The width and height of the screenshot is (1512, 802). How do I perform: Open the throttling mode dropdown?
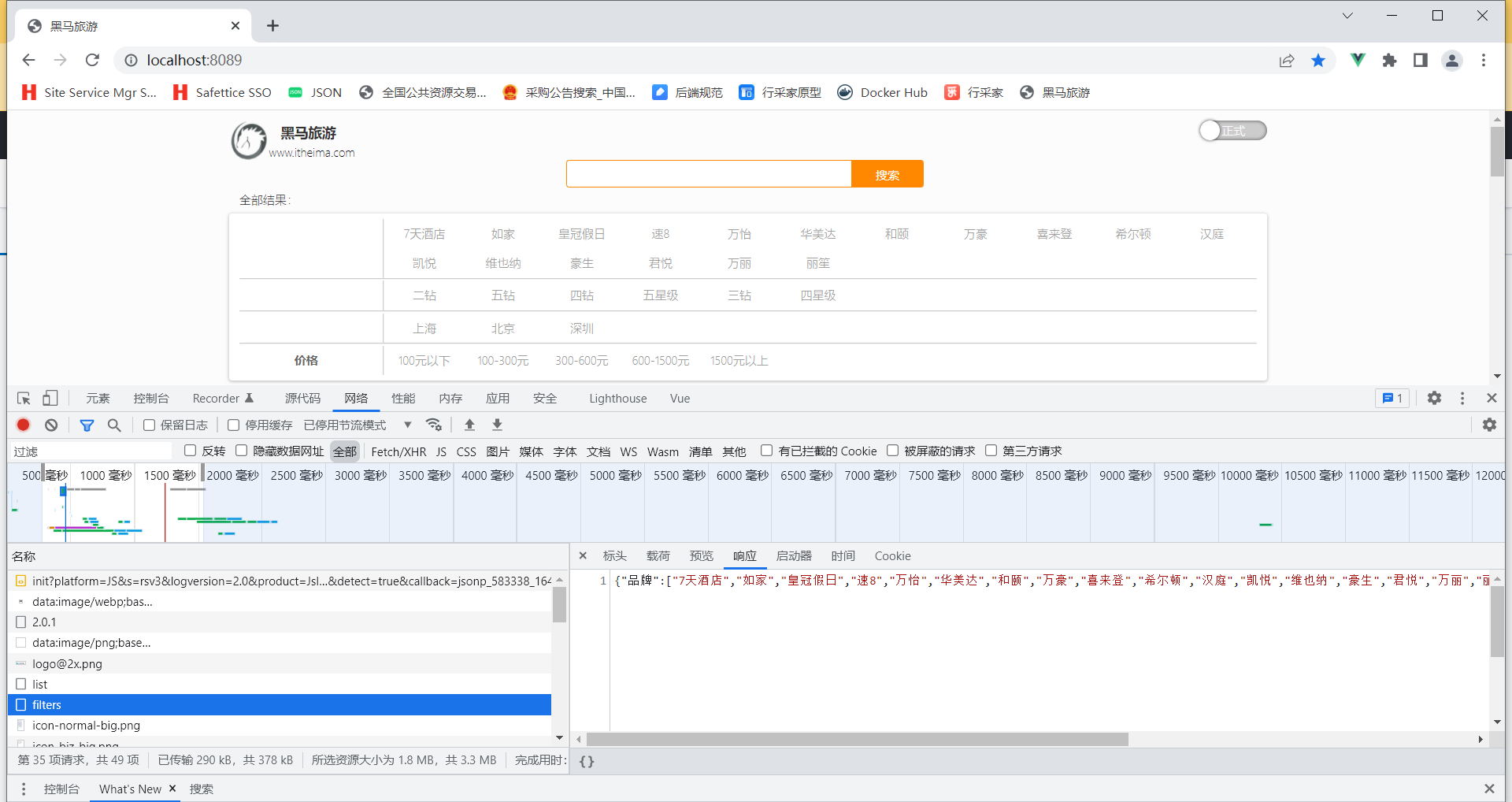(x=358, y=425)
